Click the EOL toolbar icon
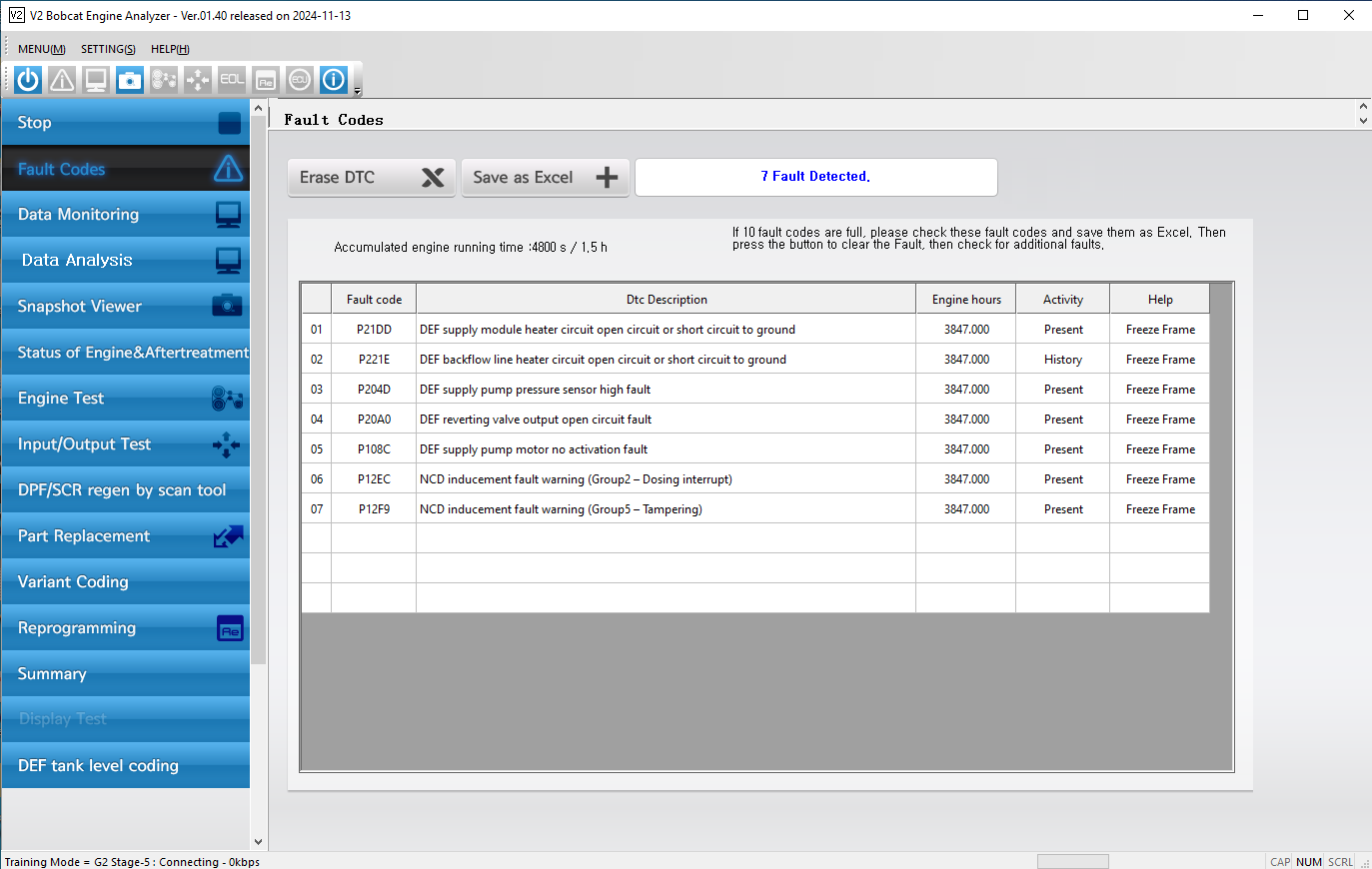Image resolution: width=1372 pixels, height=869 pixels. (x=232, y=80)
